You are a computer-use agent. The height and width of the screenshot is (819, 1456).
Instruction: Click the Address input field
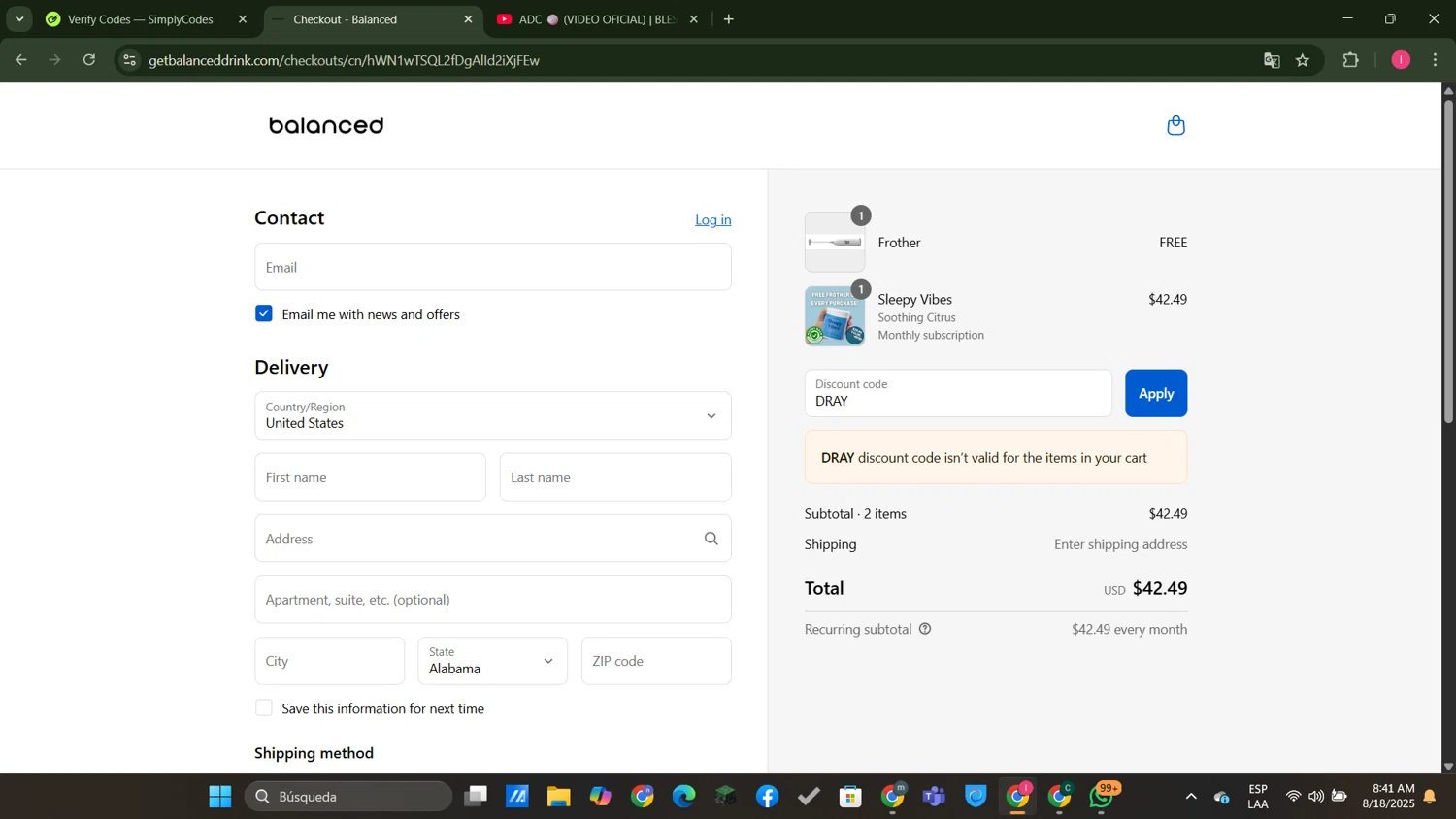[493, 539]
